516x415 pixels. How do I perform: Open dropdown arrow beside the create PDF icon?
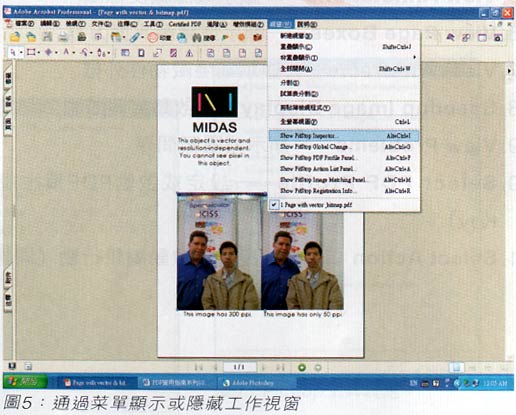click(124, 38)
